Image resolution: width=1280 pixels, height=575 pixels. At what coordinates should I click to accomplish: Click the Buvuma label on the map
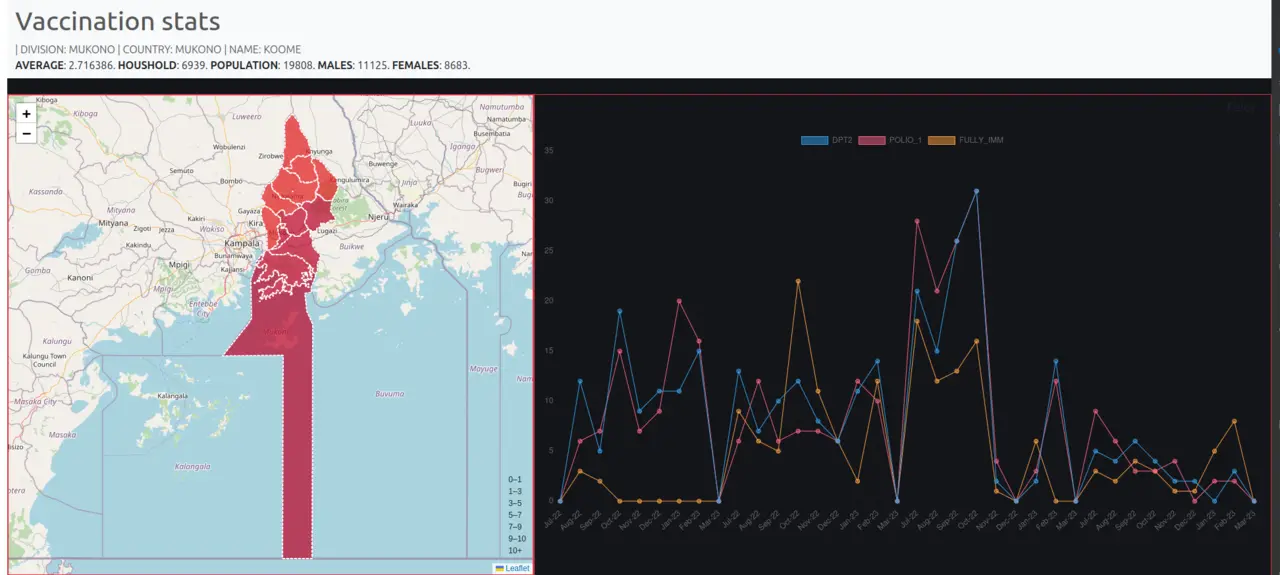389,393
